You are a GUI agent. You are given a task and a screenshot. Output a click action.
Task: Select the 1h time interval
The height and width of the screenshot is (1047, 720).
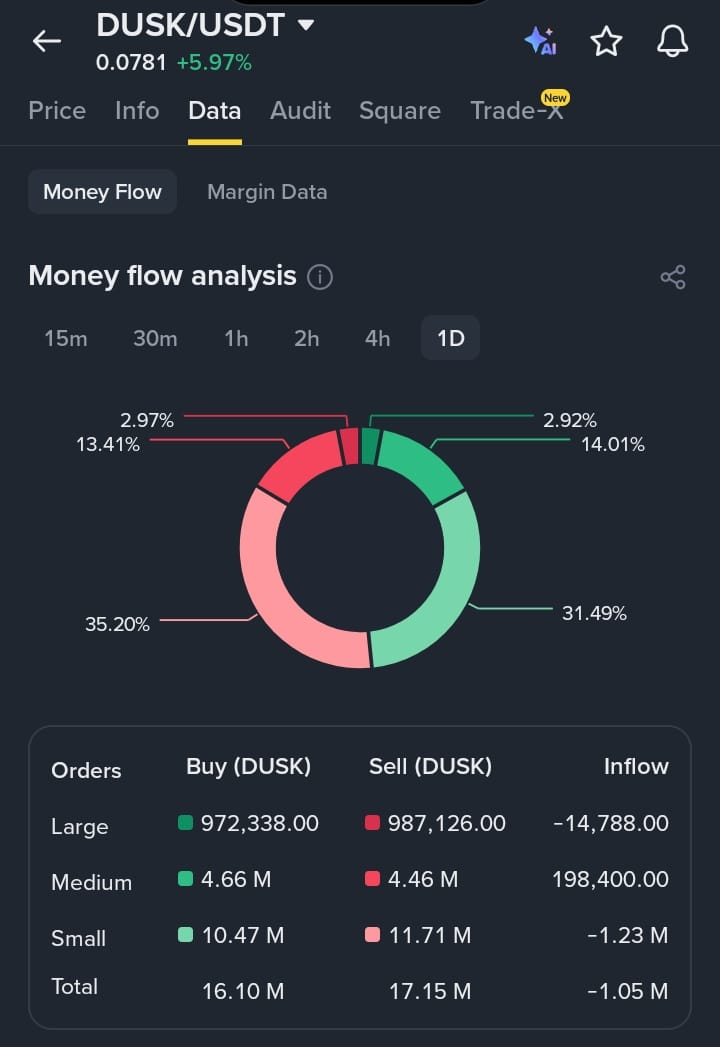[x=236, y=339]
